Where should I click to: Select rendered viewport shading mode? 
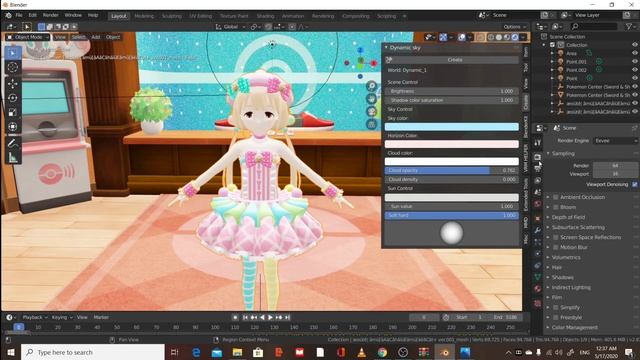click(515, 37)
